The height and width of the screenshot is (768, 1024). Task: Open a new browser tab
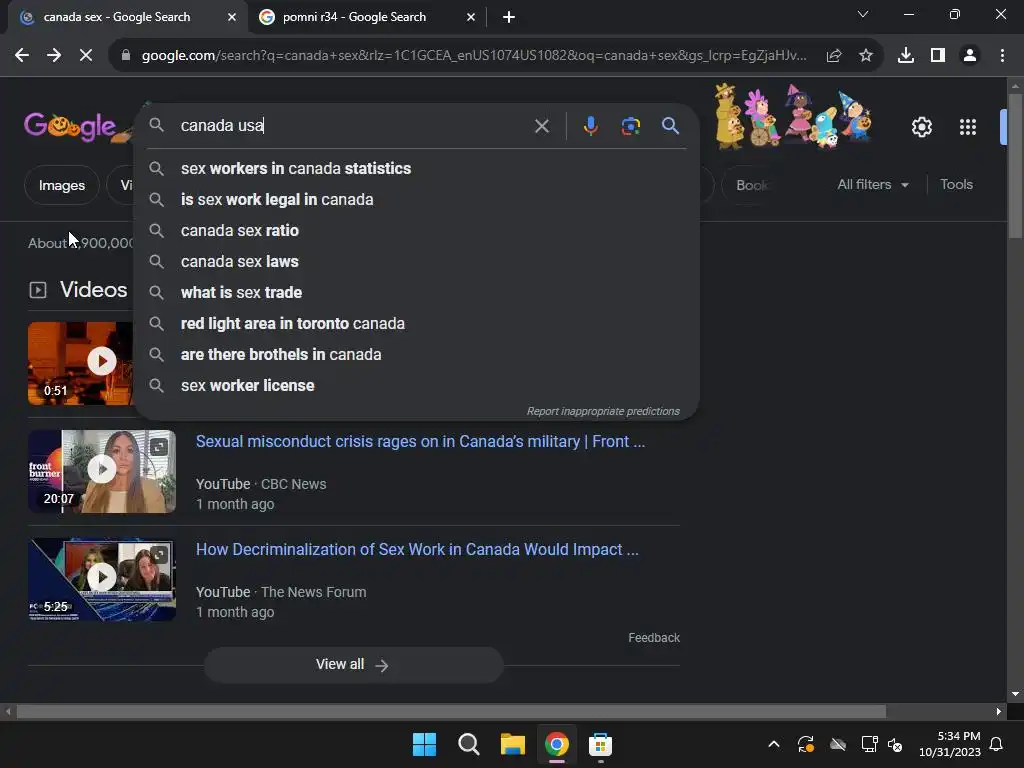(x=509, y=17)
